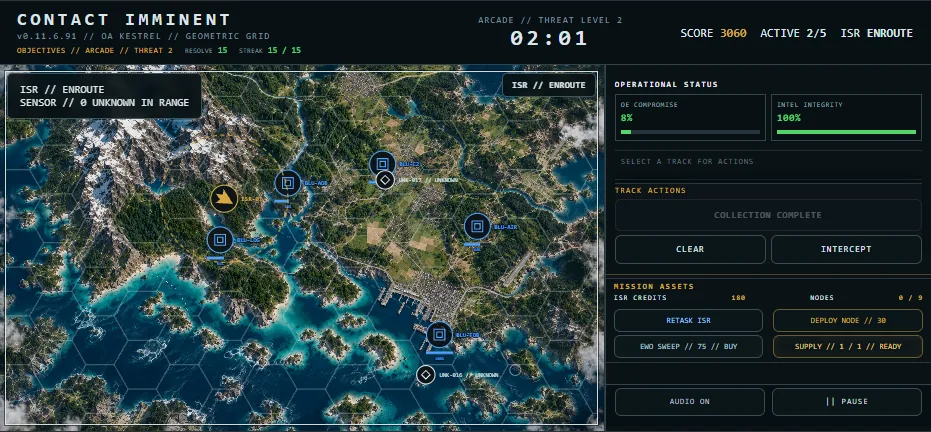This screenshot has width=931, height=432.
Task: Select the BLU-AOB friendly unit marker
Action: (288, 183)
